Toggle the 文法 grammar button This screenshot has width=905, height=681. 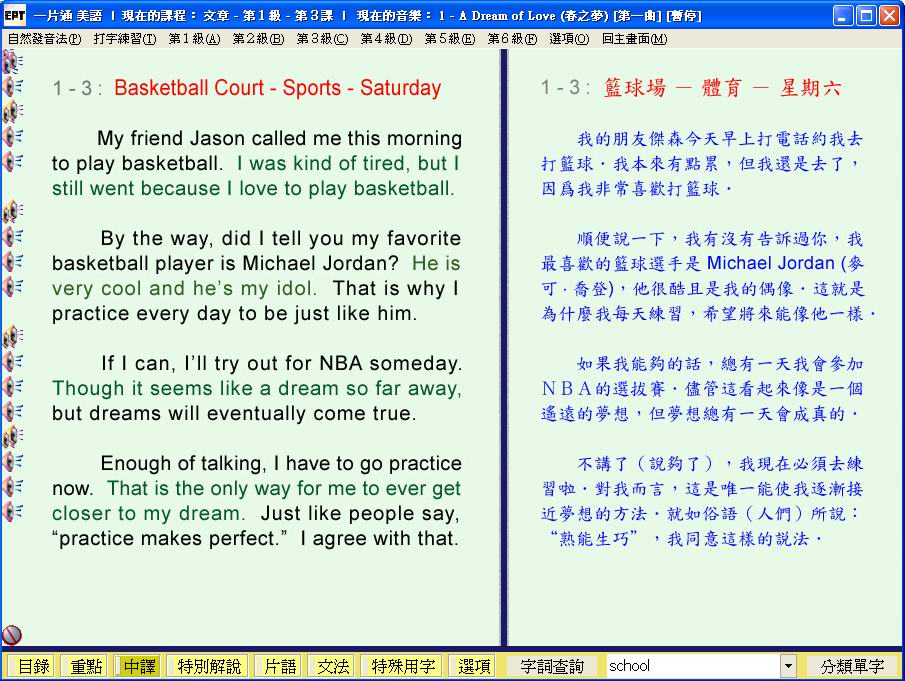click(x=333, y=666)
